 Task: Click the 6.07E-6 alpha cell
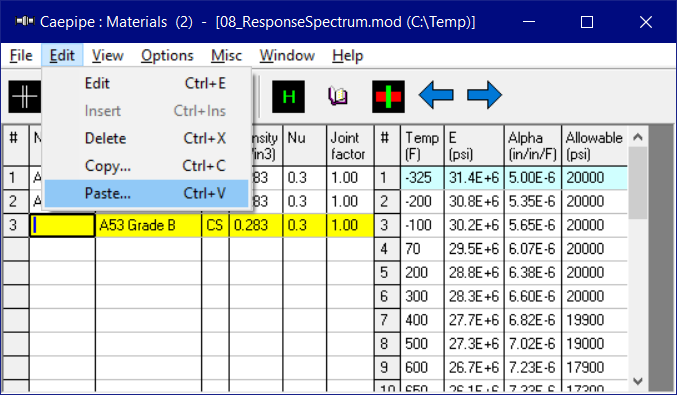tap(532, 249)
